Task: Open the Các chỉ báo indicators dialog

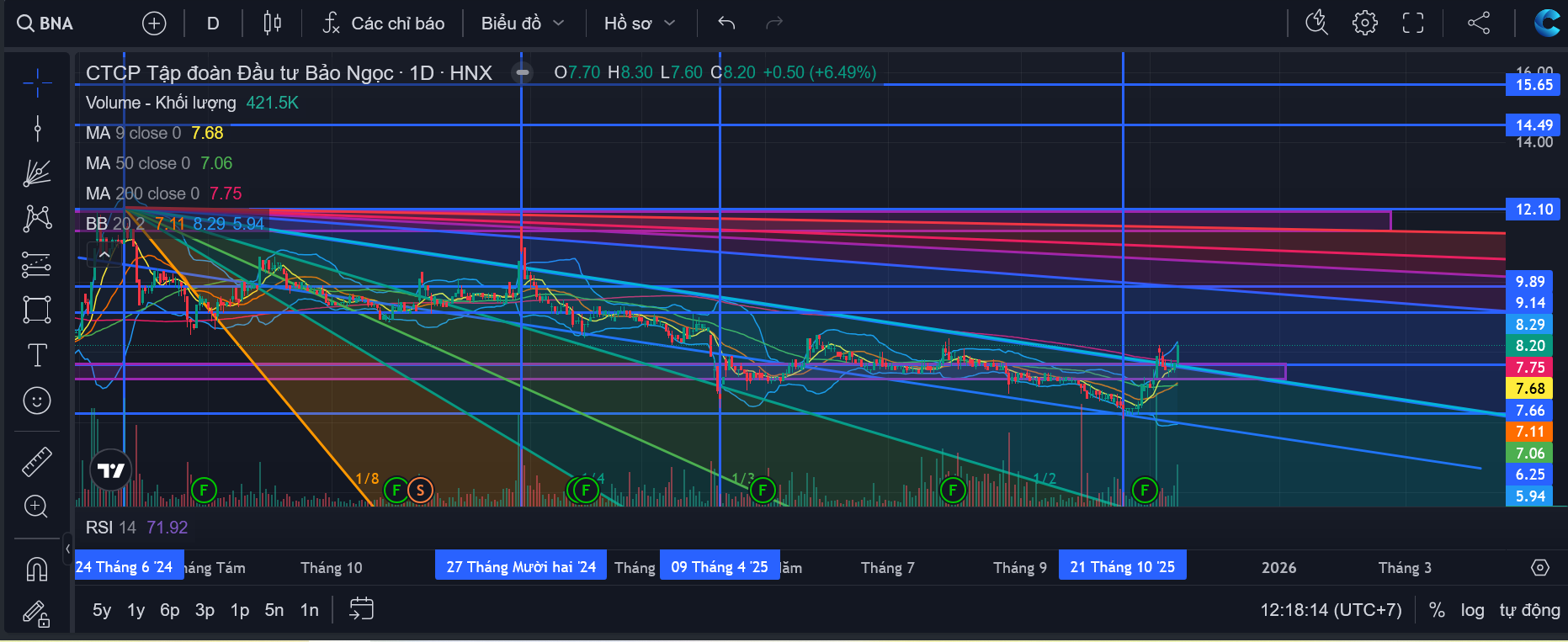Action: click(384, 24)
